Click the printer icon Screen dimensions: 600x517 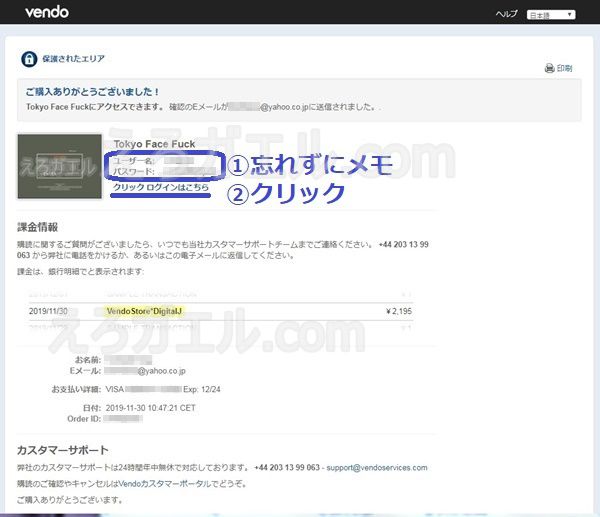tap(549, 69)
